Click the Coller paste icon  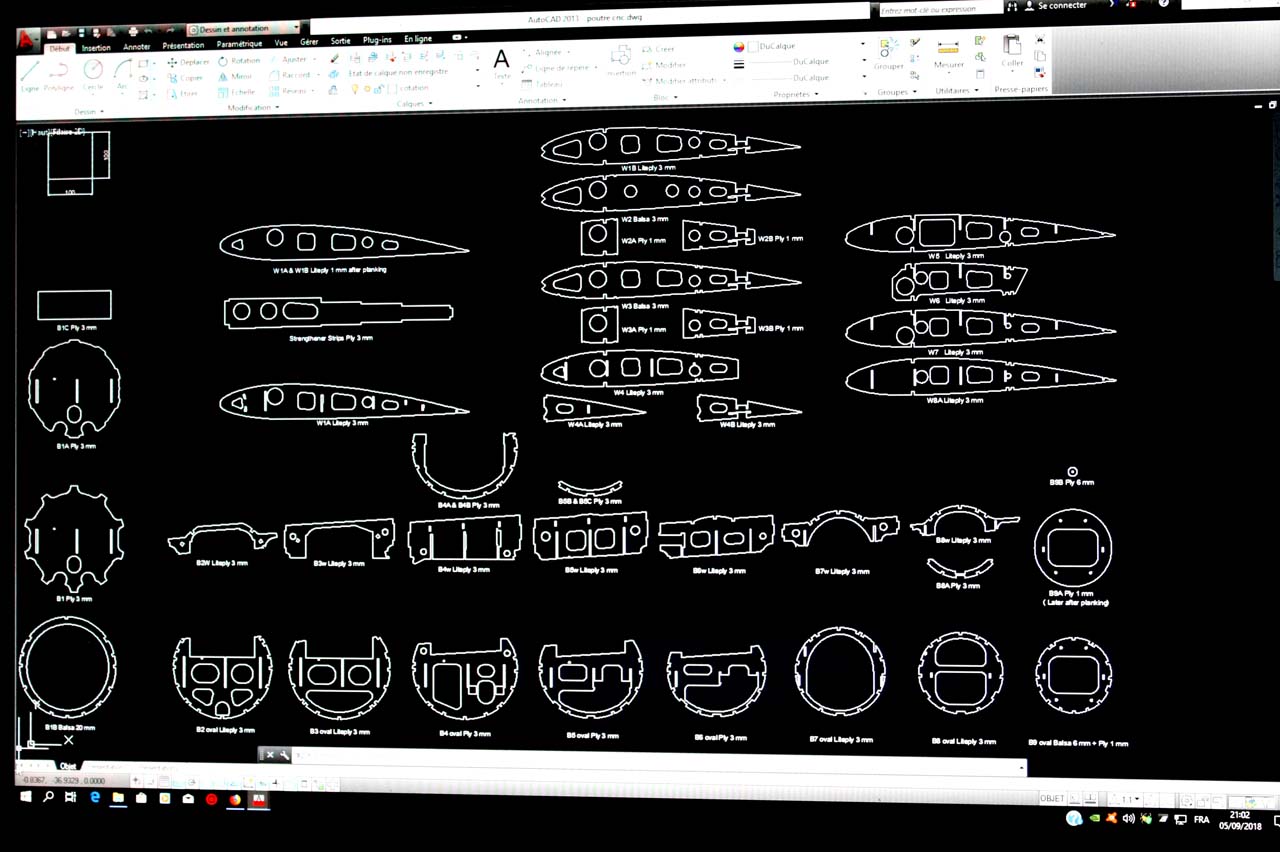[1012, 50]
